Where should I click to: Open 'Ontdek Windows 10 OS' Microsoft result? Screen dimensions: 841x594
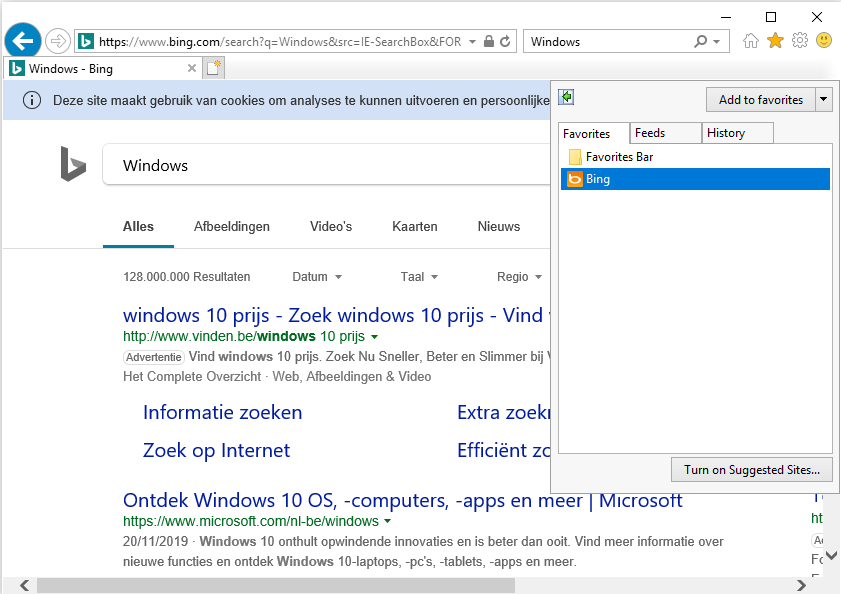(x=402, y=500)
